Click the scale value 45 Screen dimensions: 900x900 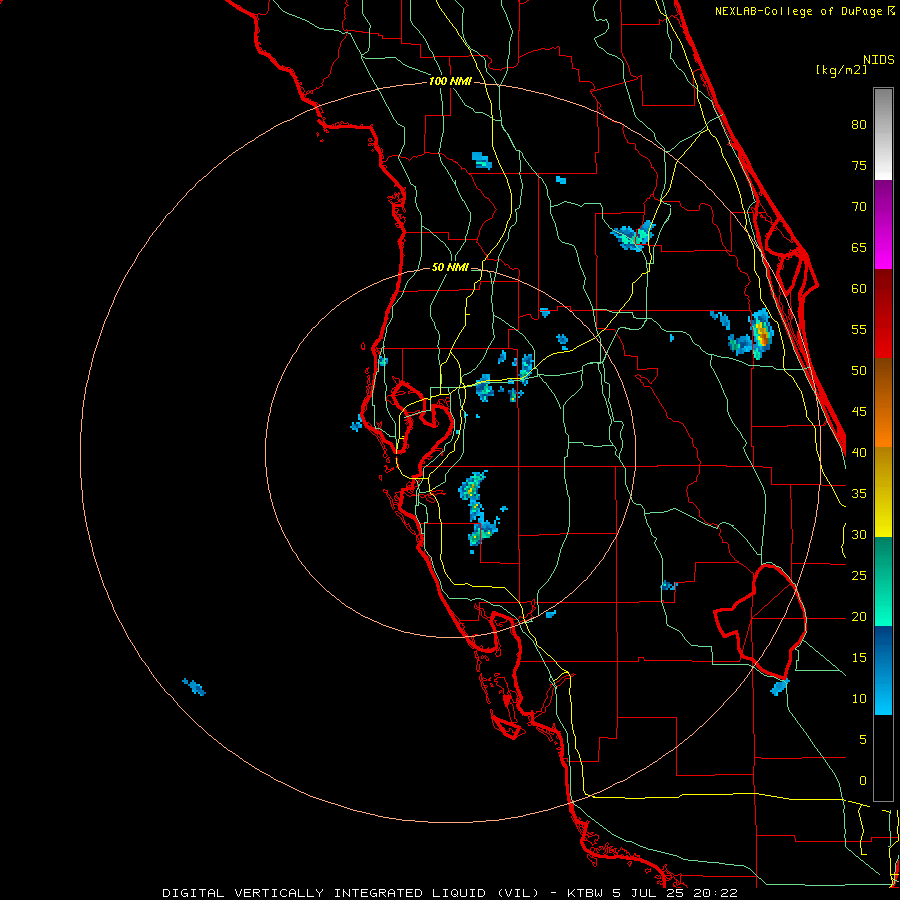coord(859,412)
